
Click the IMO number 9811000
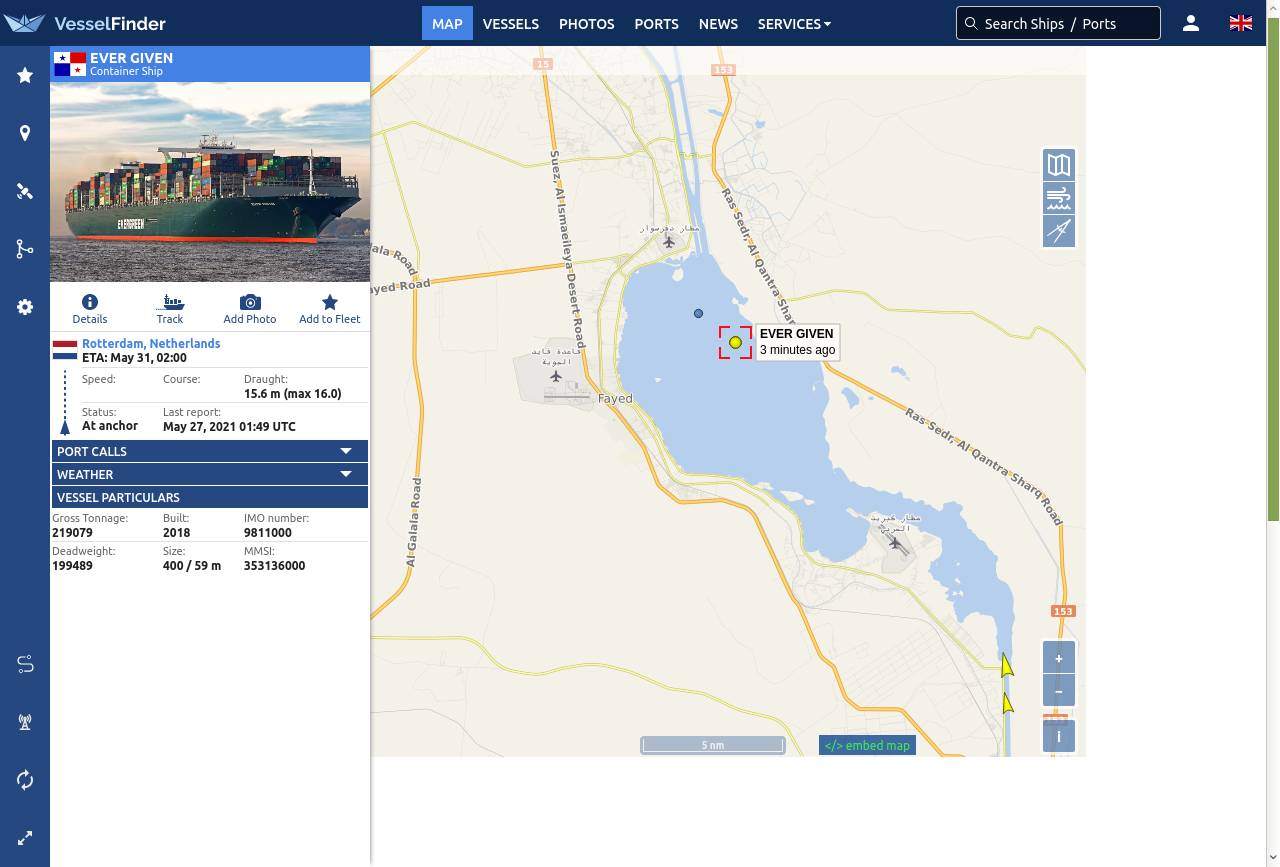pos(268,533)
